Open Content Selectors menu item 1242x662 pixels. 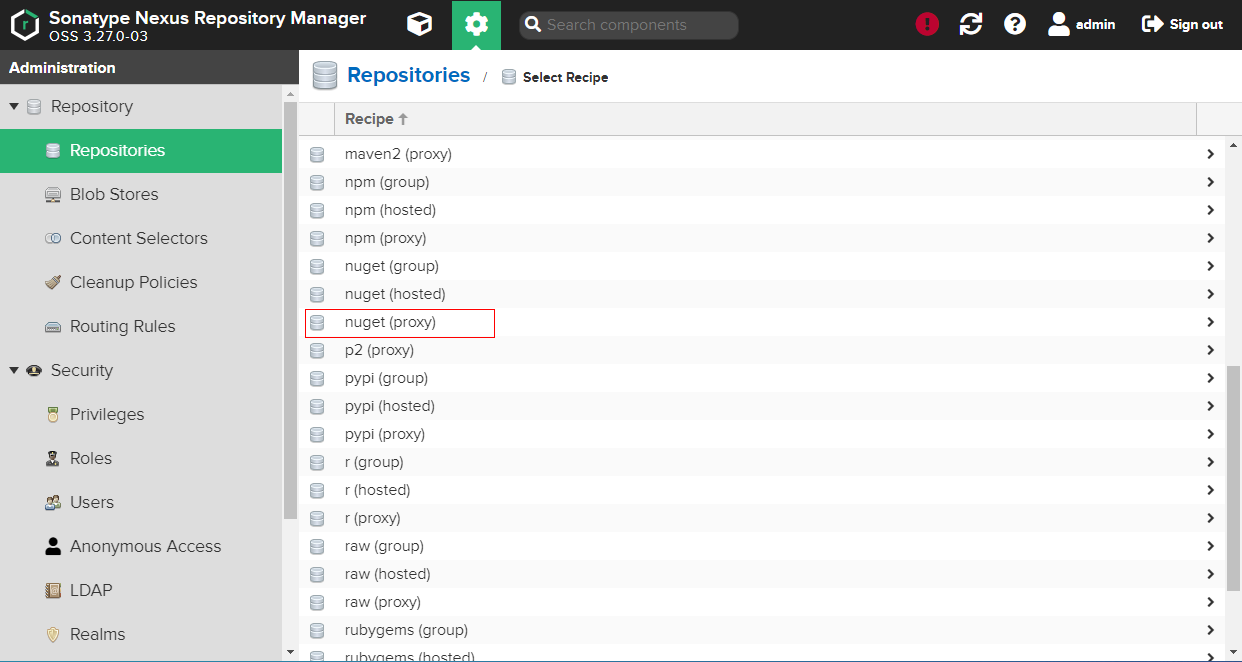(x=141, y=239)
